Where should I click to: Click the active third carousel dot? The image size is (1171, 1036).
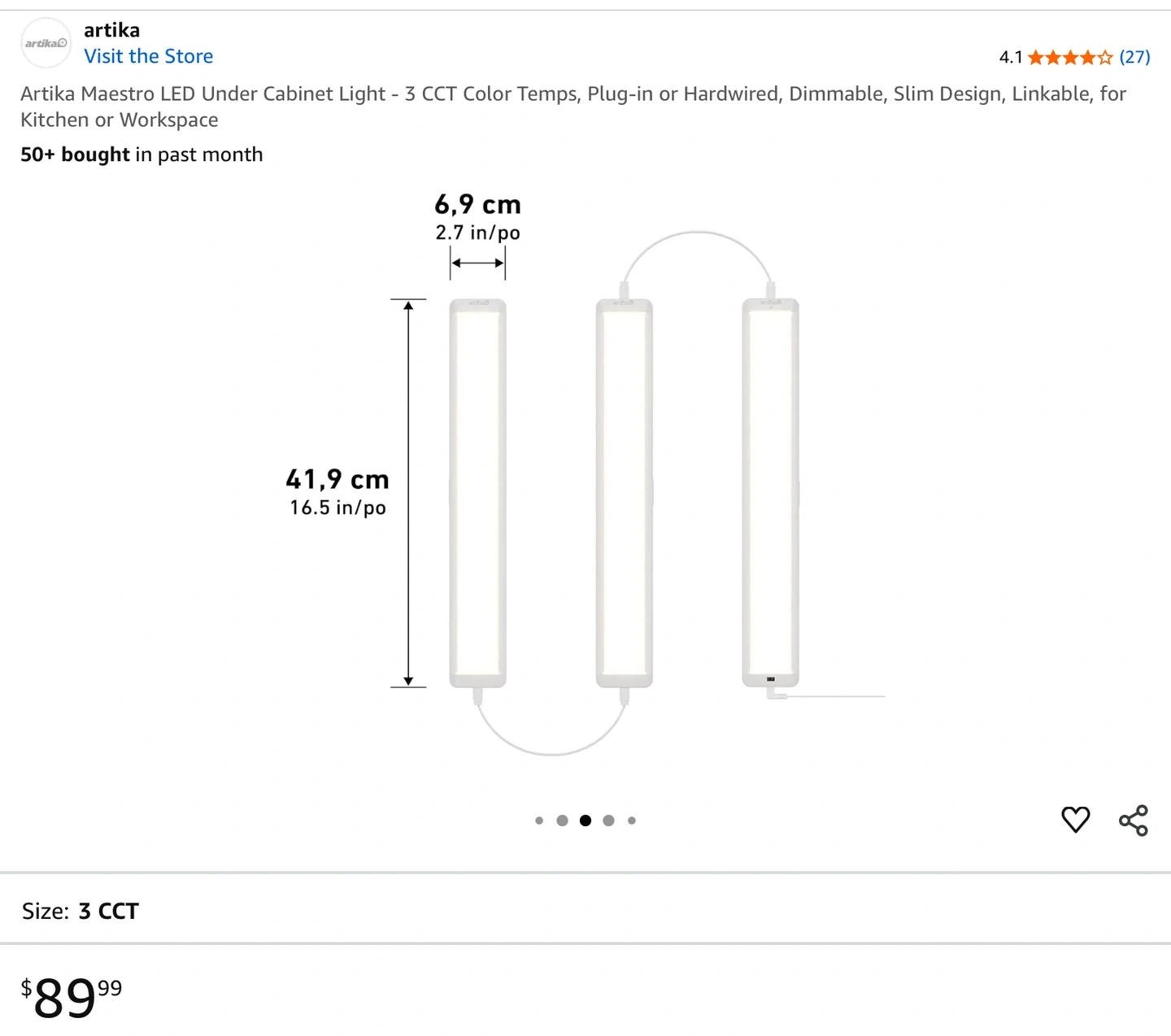click(x=585, y=821)
